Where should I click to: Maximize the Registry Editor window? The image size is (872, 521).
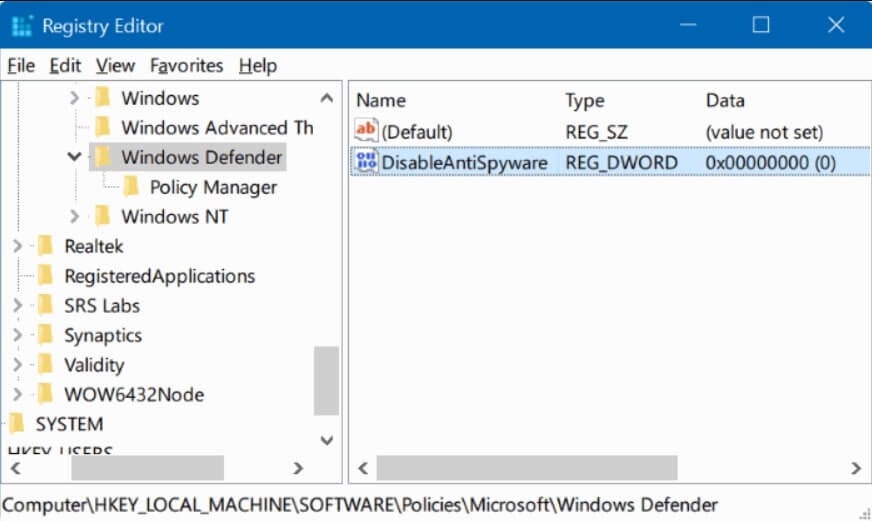[x=761, y=25]
